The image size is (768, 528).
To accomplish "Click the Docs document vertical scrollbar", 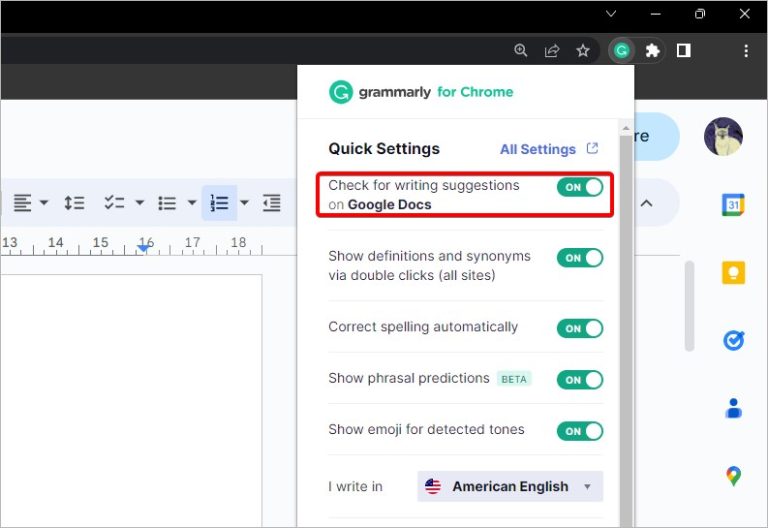I will point(689,306).
